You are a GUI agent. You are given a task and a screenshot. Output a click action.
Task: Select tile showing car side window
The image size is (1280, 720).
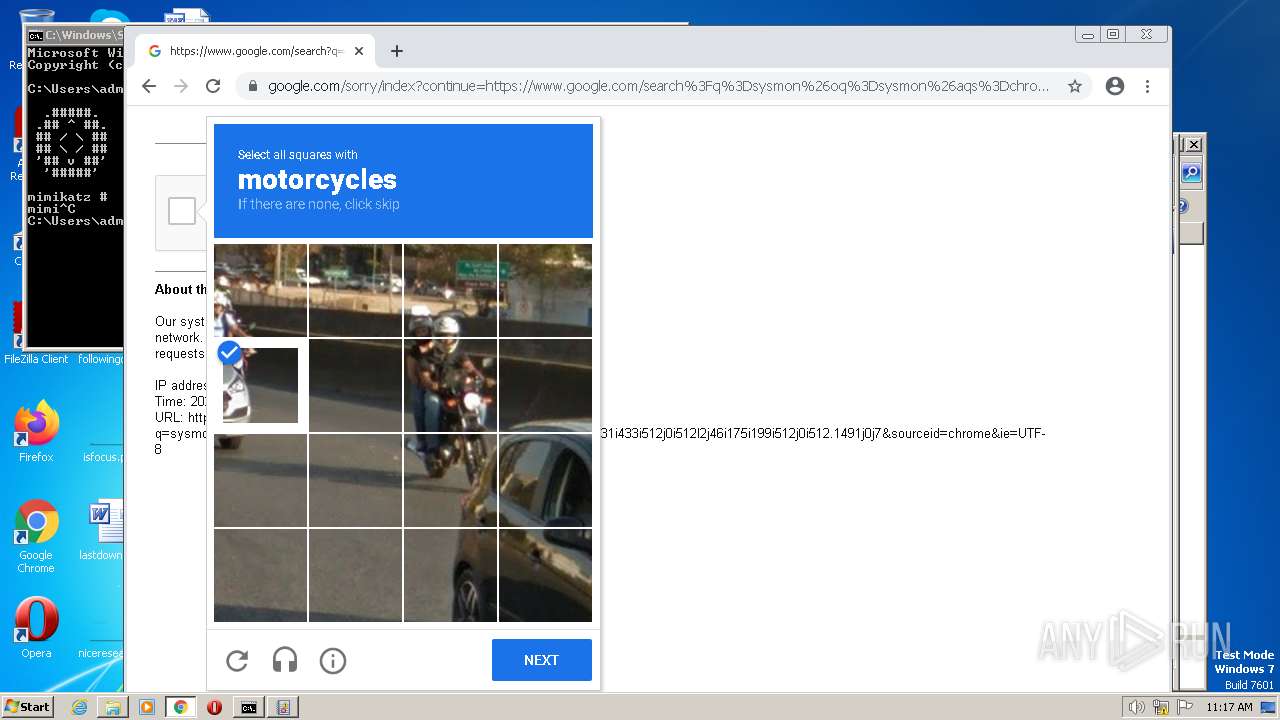click(545, 480)
